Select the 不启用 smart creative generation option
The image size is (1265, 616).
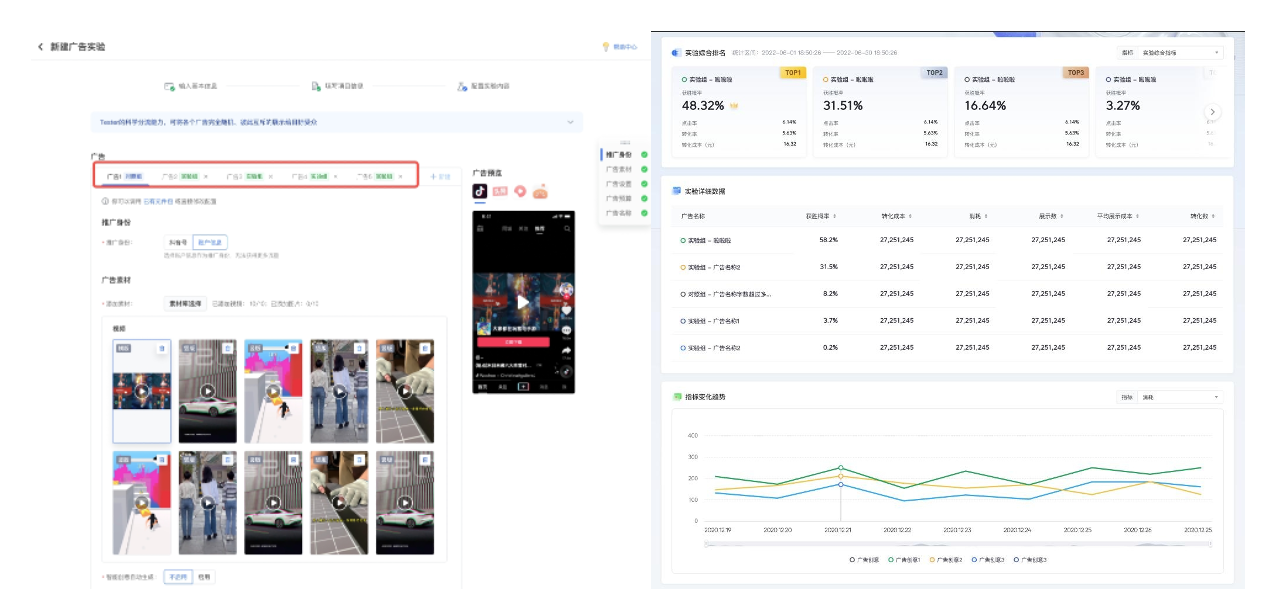click(x=177, y=577)
